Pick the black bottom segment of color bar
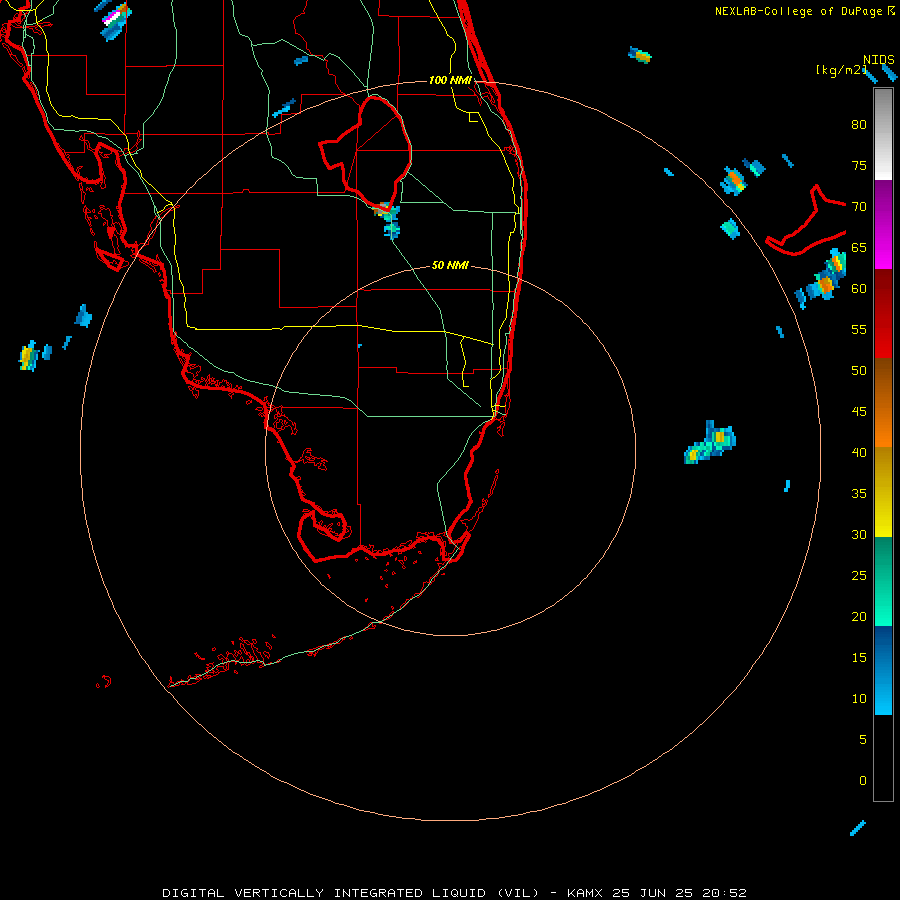Viewport: 900px width, 900px height. 883,758
